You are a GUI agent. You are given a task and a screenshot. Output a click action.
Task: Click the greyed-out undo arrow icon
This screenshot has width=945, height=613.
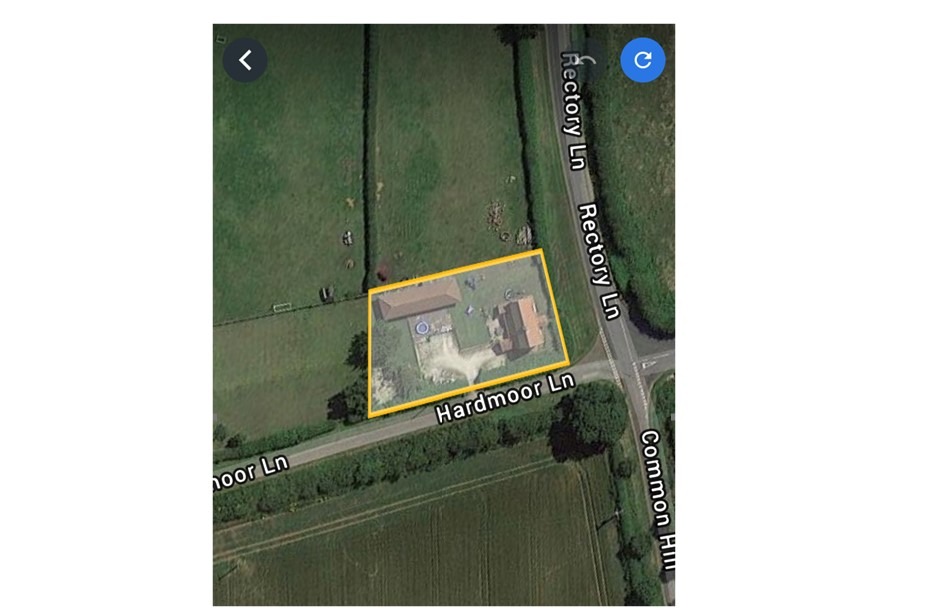[x=586, y=60]
